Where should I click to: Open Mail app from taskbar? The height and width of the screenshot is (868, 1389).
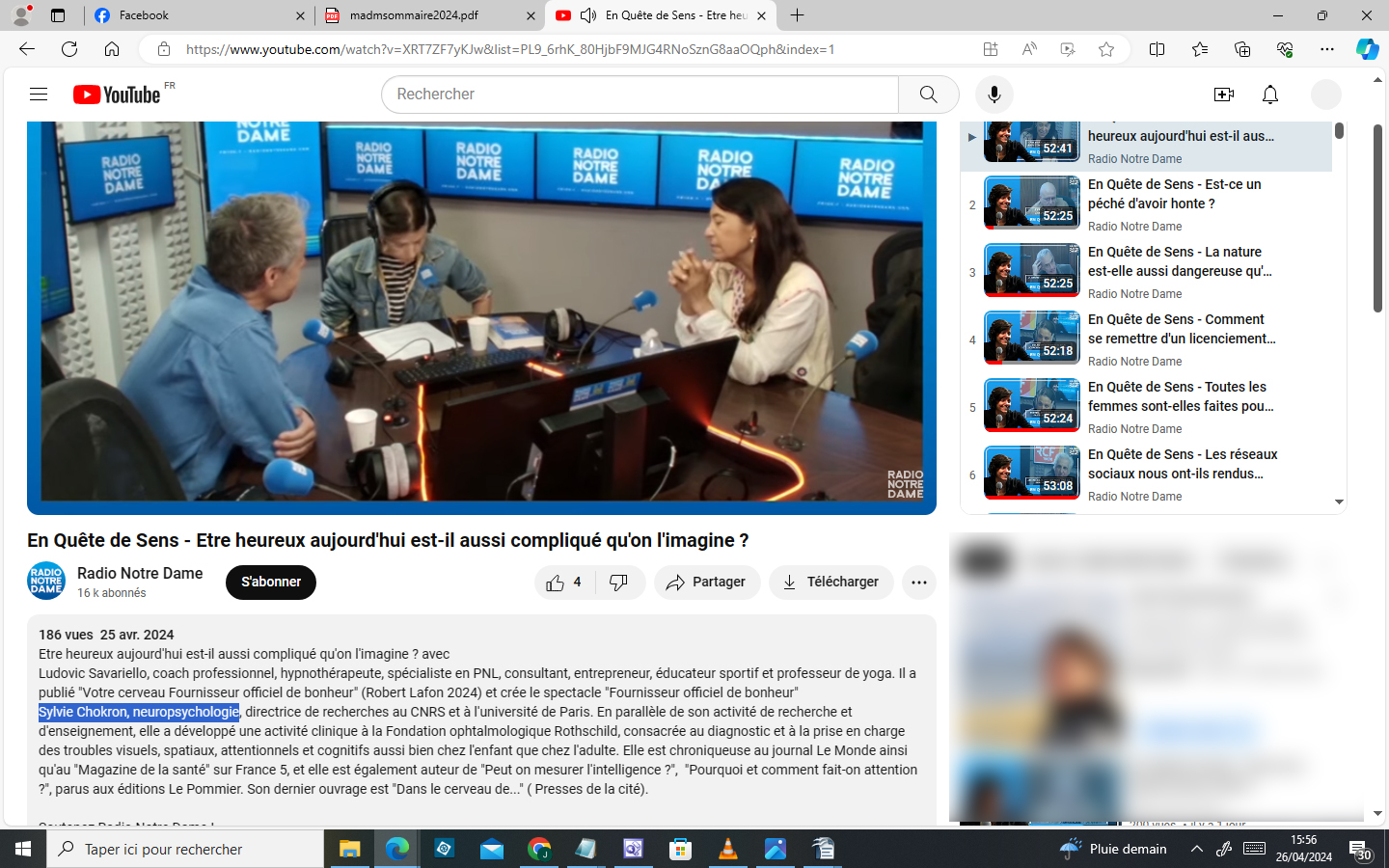click(x=492, y=849)
